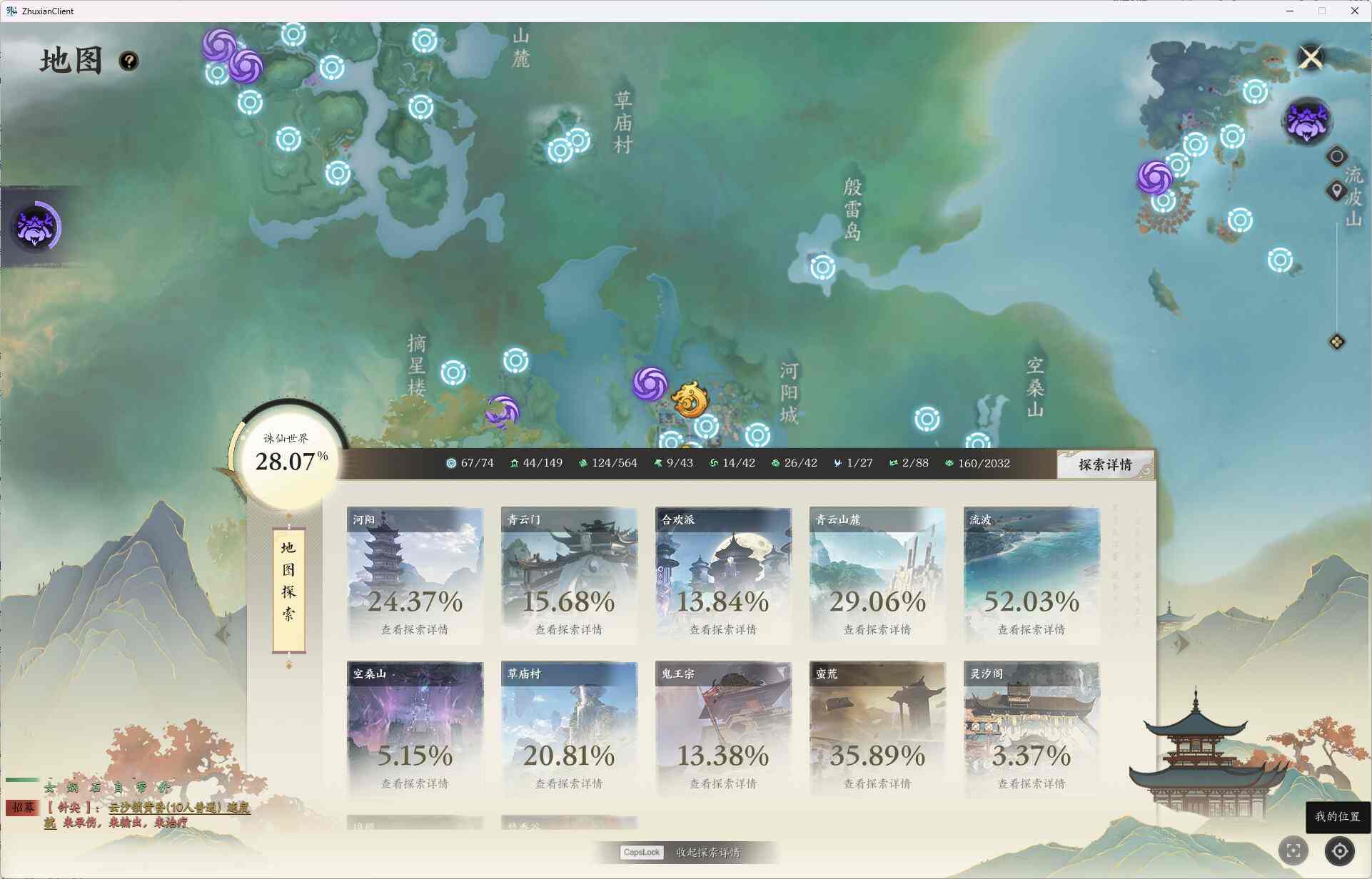Click the 摘星楼 map label
Viewport: 1372px width, 879px height.
tap(417, 365)
